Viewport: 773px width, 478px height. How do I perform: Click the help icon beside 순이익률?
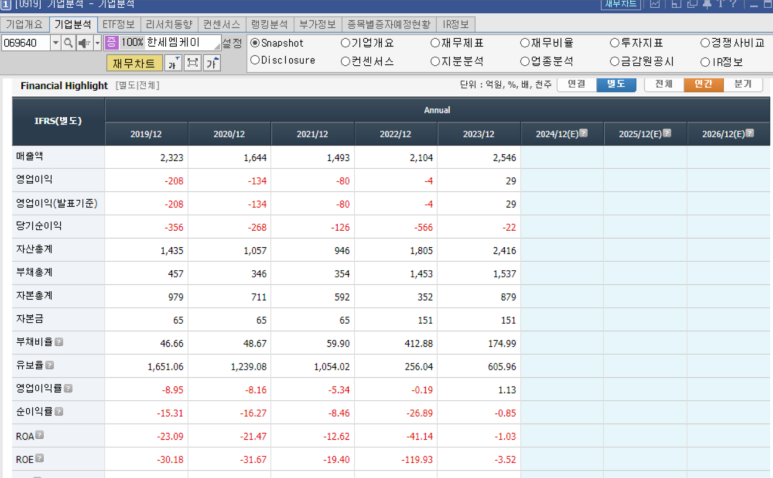point(59,411)
